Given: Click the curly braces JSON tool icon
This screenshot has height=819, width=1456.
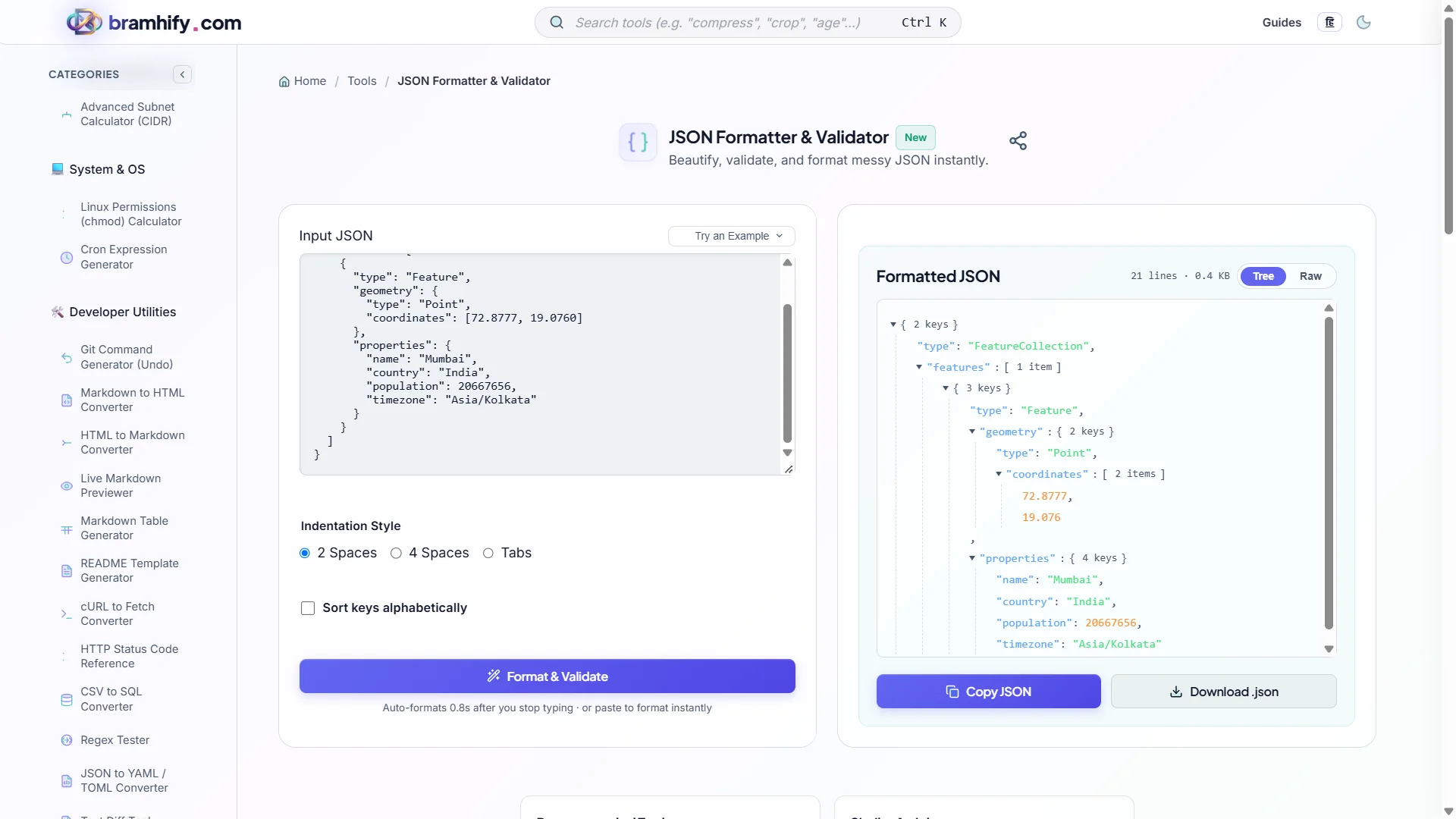Looking at the screenshot, I should tap(638, 142).
